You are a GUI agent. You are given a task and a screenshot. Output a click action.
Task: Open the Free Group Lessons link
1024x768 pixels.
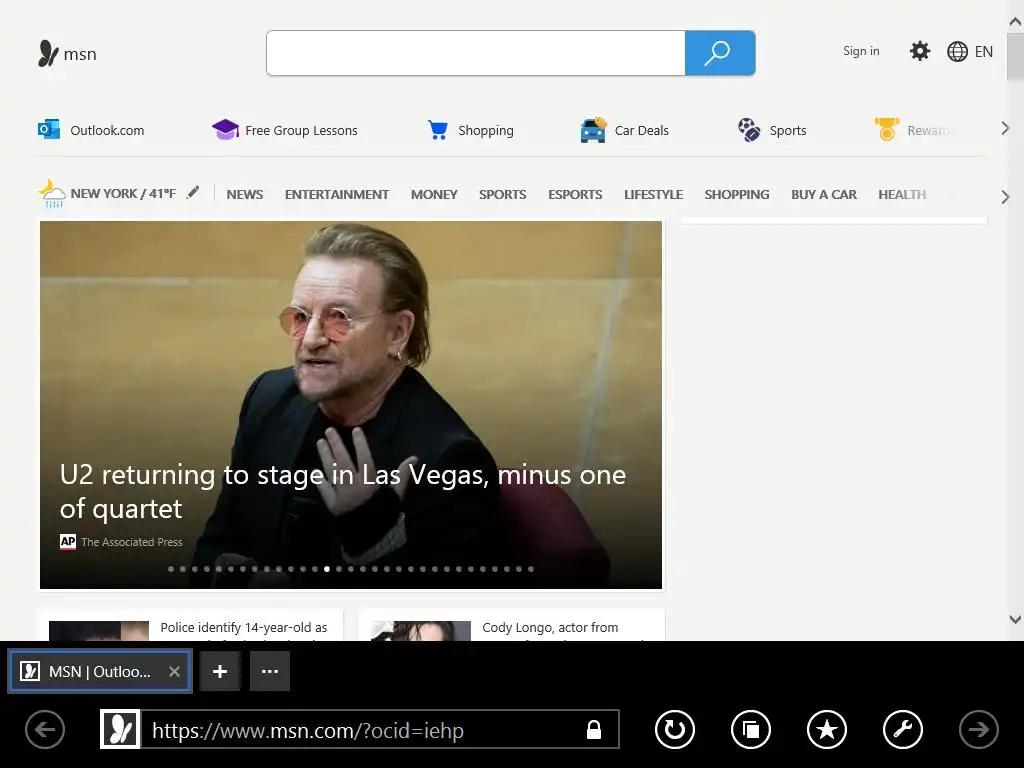pos(301,131)
